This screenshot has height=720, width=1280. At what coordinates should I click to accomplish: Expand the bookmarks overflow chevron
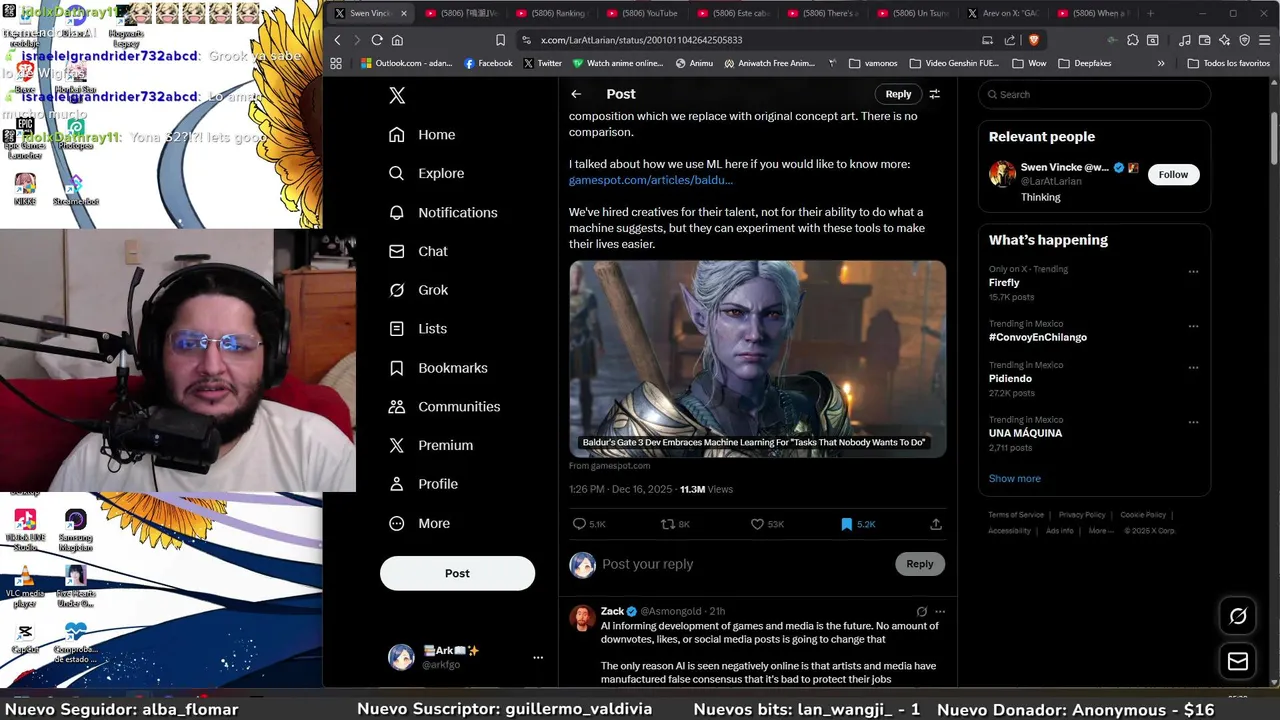click(1161, 63)
